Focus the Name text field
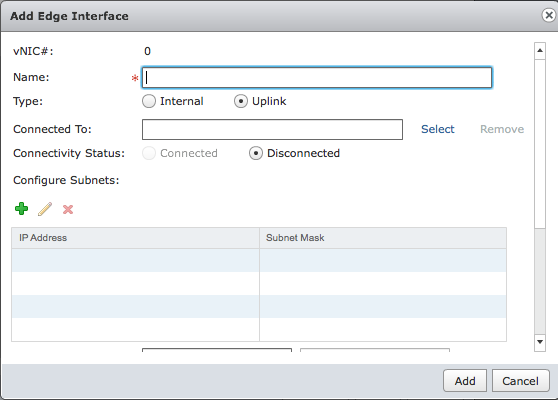The width and height of the screenshot is (558, 400). tap(317, 78)
